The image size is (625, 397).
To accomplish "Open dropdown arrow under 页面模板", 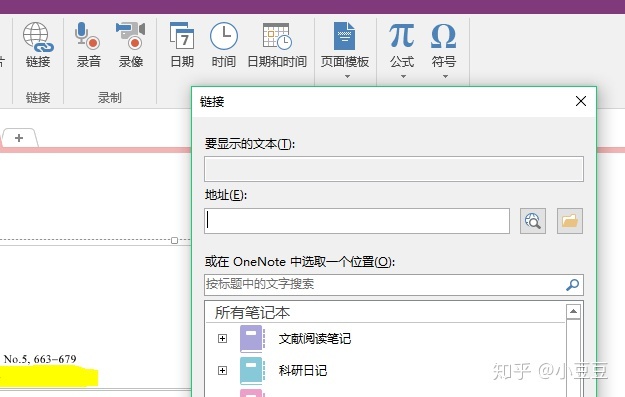I will [347, 76].
